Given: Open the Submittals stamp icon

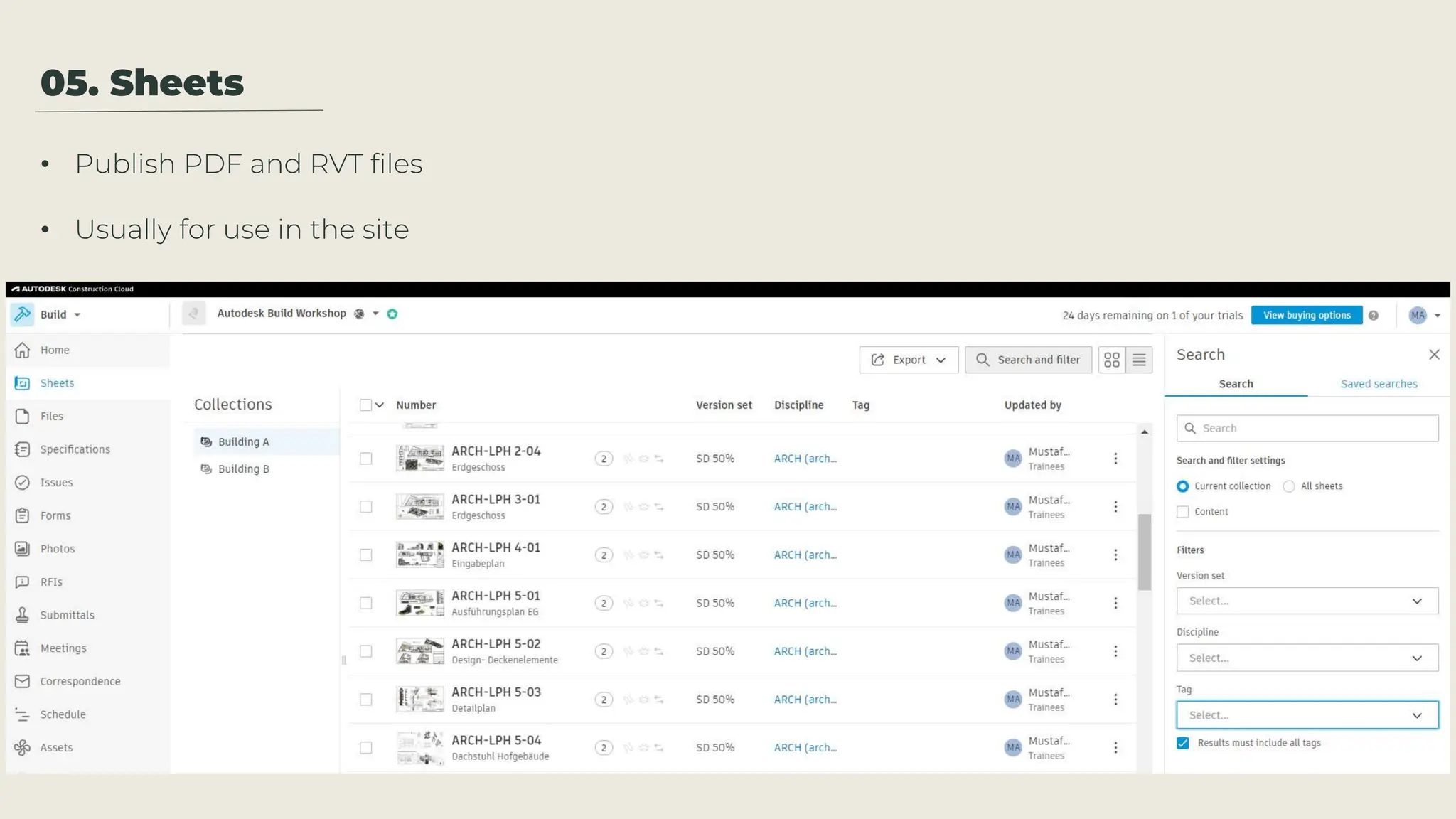Looking at the screenshot, I should click(x=22, y=615).
